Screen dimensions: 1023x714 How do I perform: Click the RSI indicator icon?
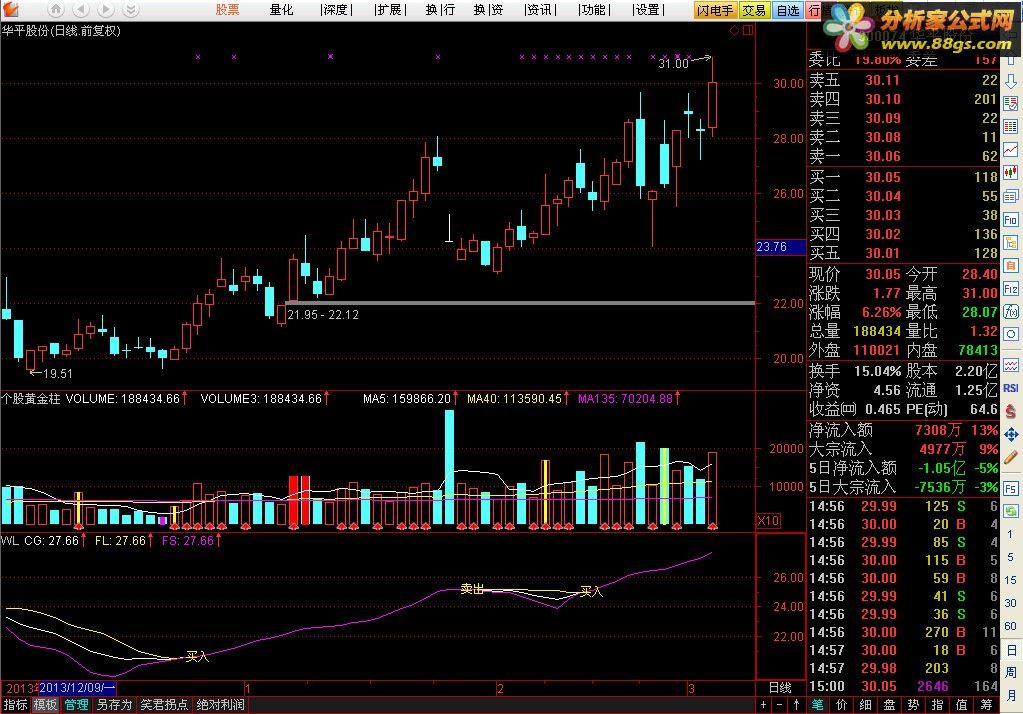click(1011, 388)
